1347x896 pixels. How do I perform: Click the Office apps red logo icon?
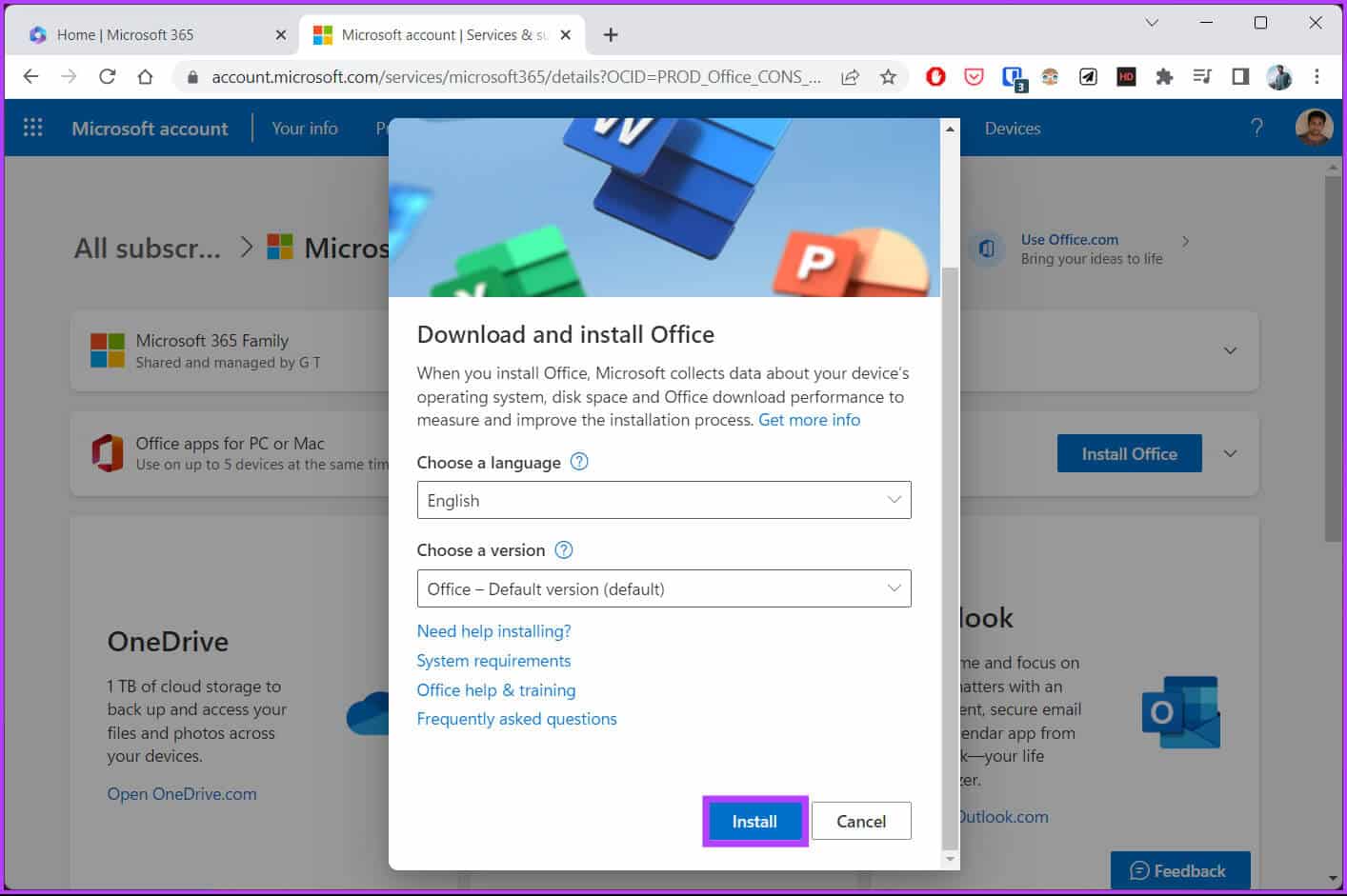[107, 453]
